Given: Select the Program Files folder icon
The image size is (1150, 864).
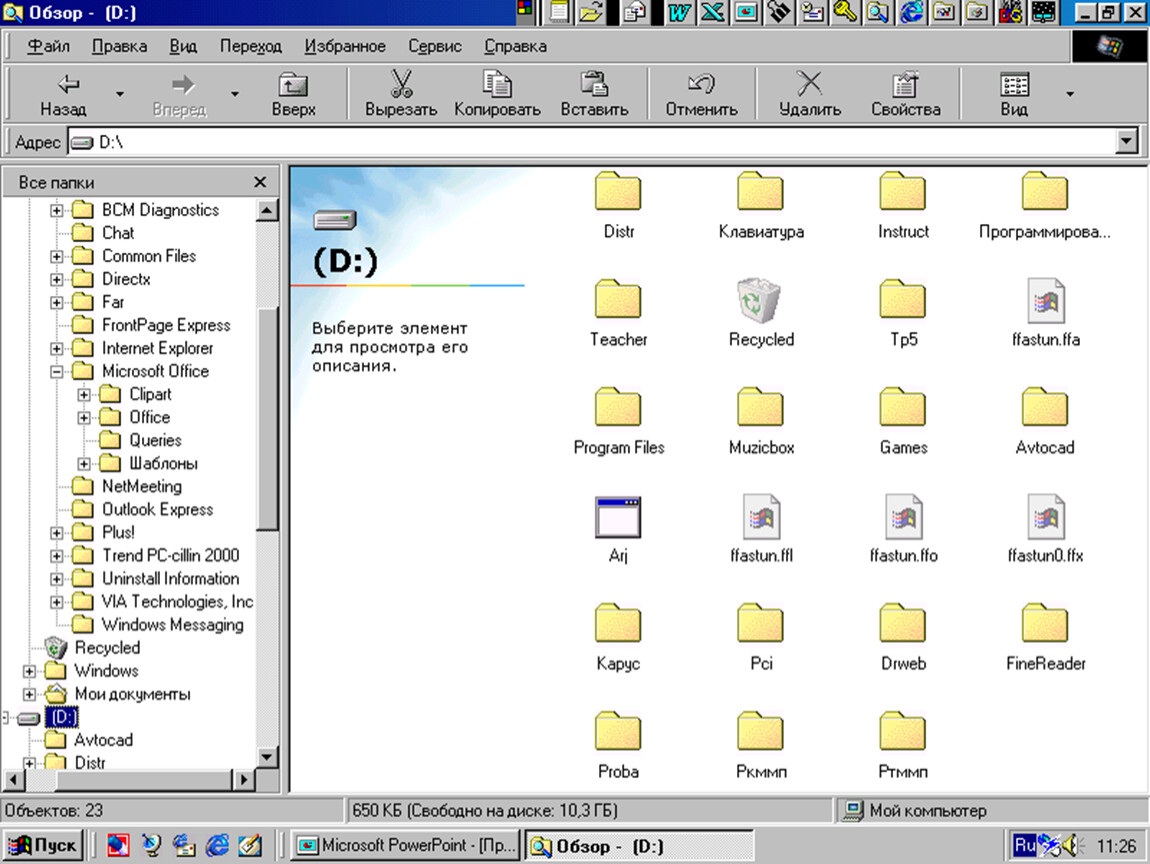Looking at the screenshot, I should (618, 407).
